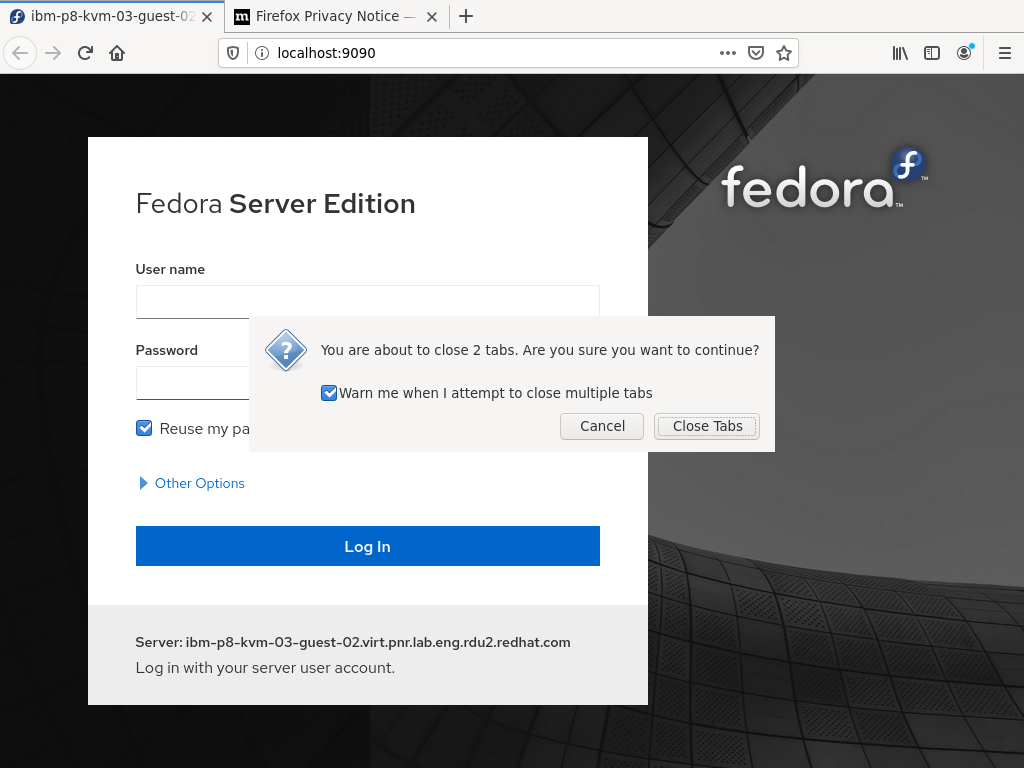The height and width of the screenshot is (768, 1024).
Task: Open the Firefox home page
Action: (x=117, y=53)
